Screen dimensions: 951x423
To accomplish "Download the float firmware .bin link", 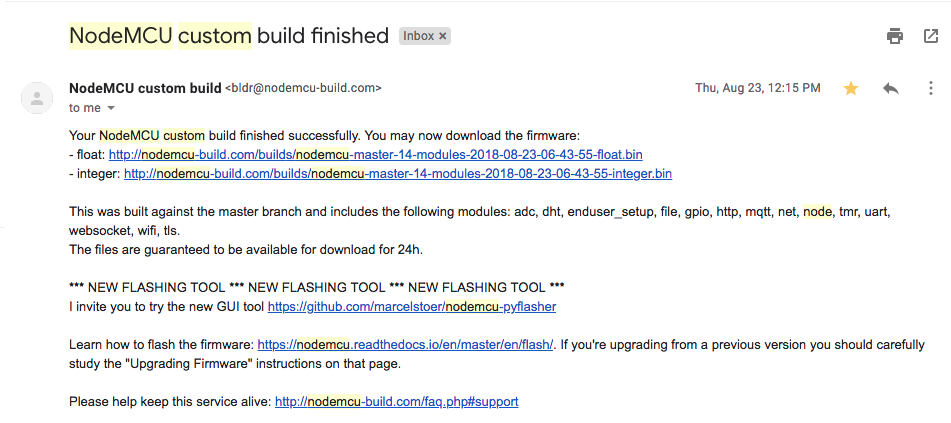I will (x=375, y=154).
